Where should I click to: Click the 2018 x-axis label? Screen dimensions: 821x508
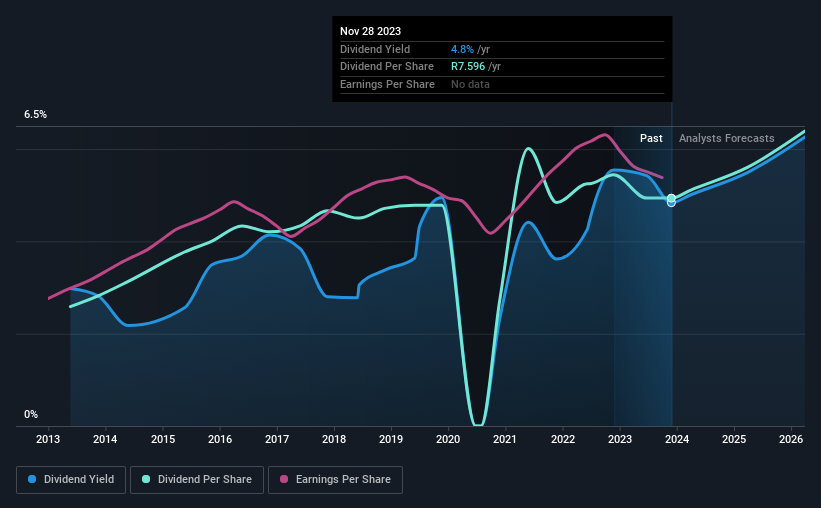(334, 439)
